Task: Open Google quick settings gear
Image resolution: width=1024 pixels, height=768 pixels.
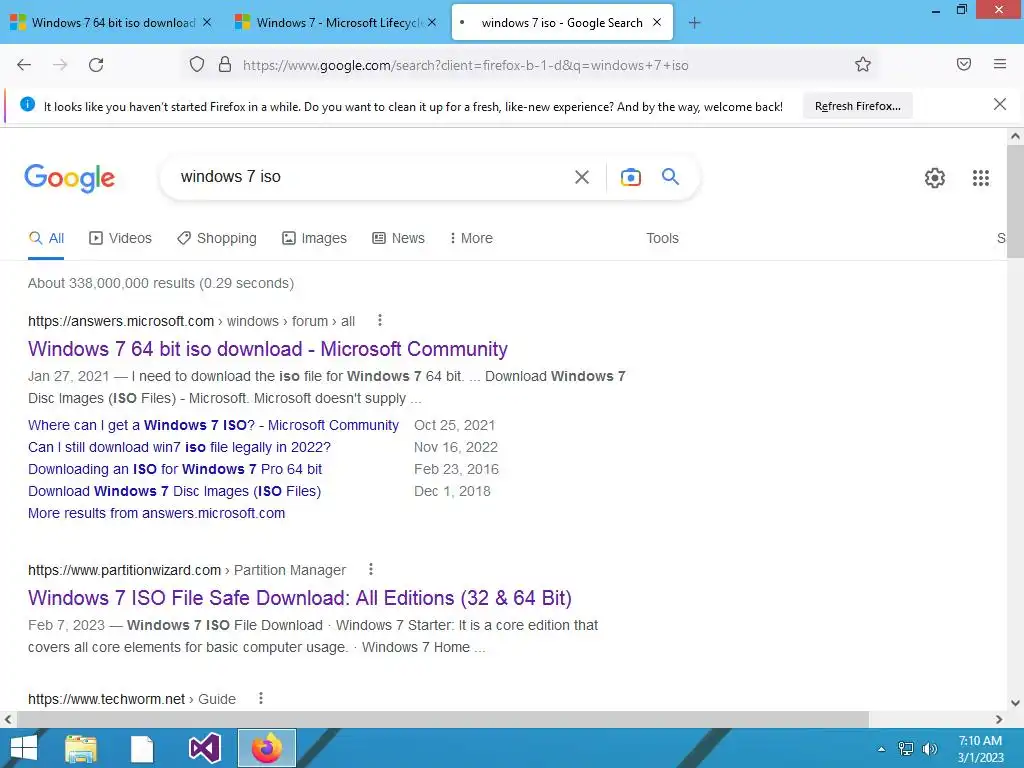Action: tap(935, 178)
